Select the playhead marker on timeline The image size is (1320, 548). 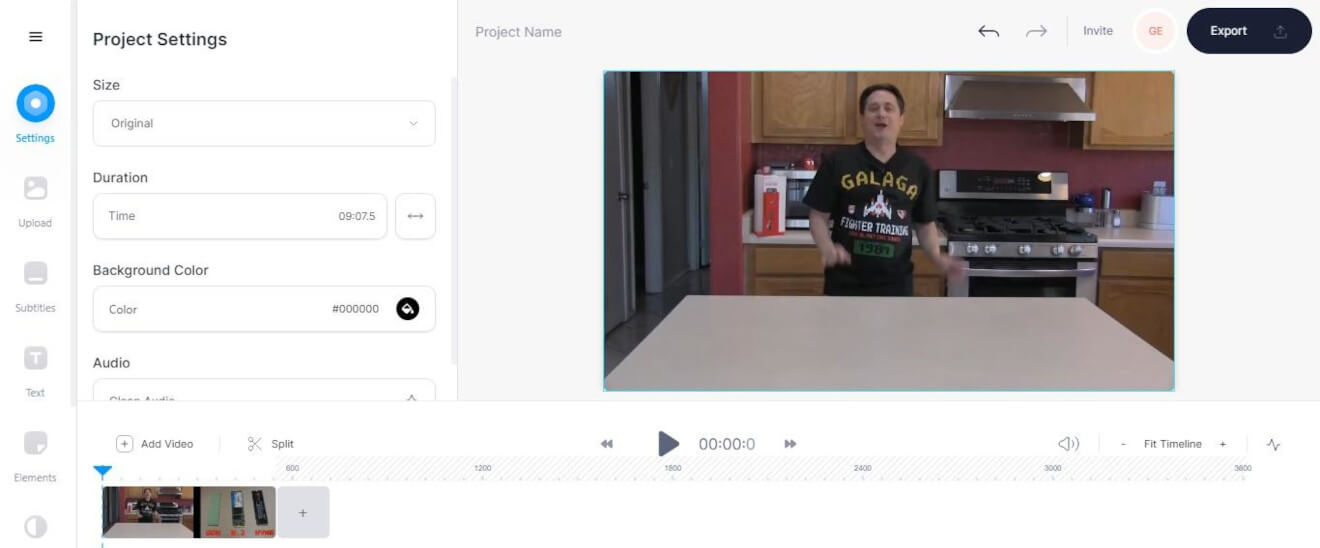tap(102, 472)
